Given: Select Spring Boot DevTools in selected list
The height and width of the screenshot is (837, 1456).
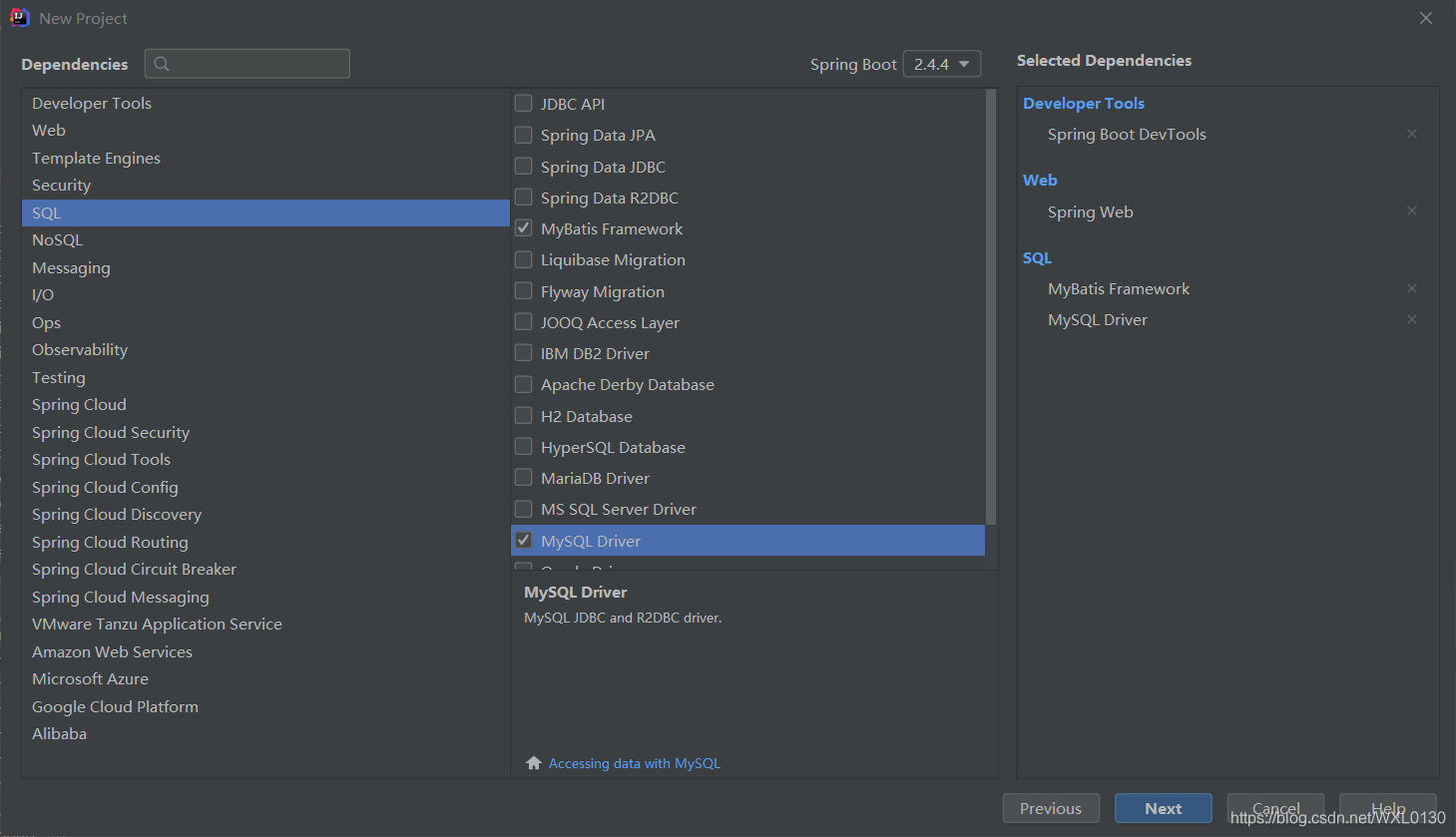Looking at the screenshot, I should click(x=1127, y=134).
